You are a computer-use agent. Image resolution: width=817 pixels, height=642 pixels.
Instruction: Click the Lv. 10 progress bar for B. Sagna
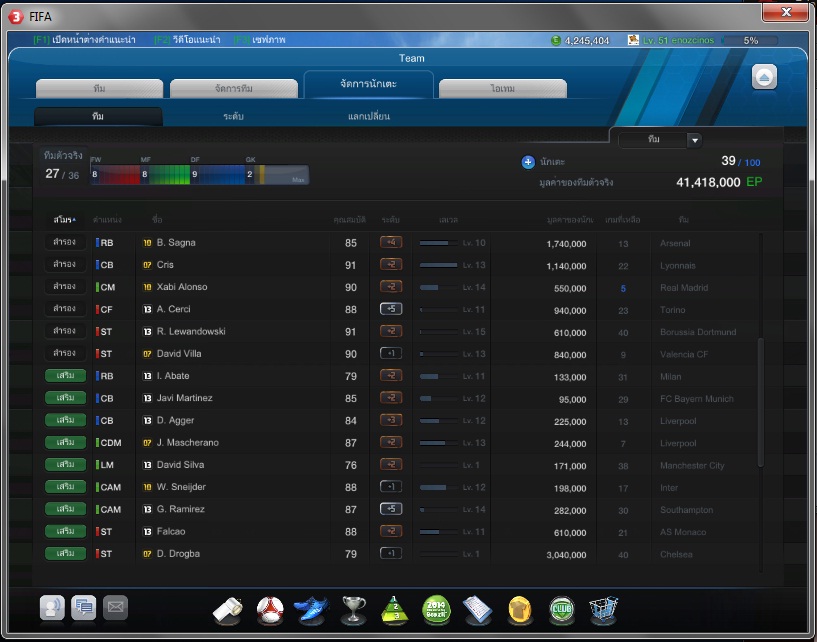[x=439, y=243]
